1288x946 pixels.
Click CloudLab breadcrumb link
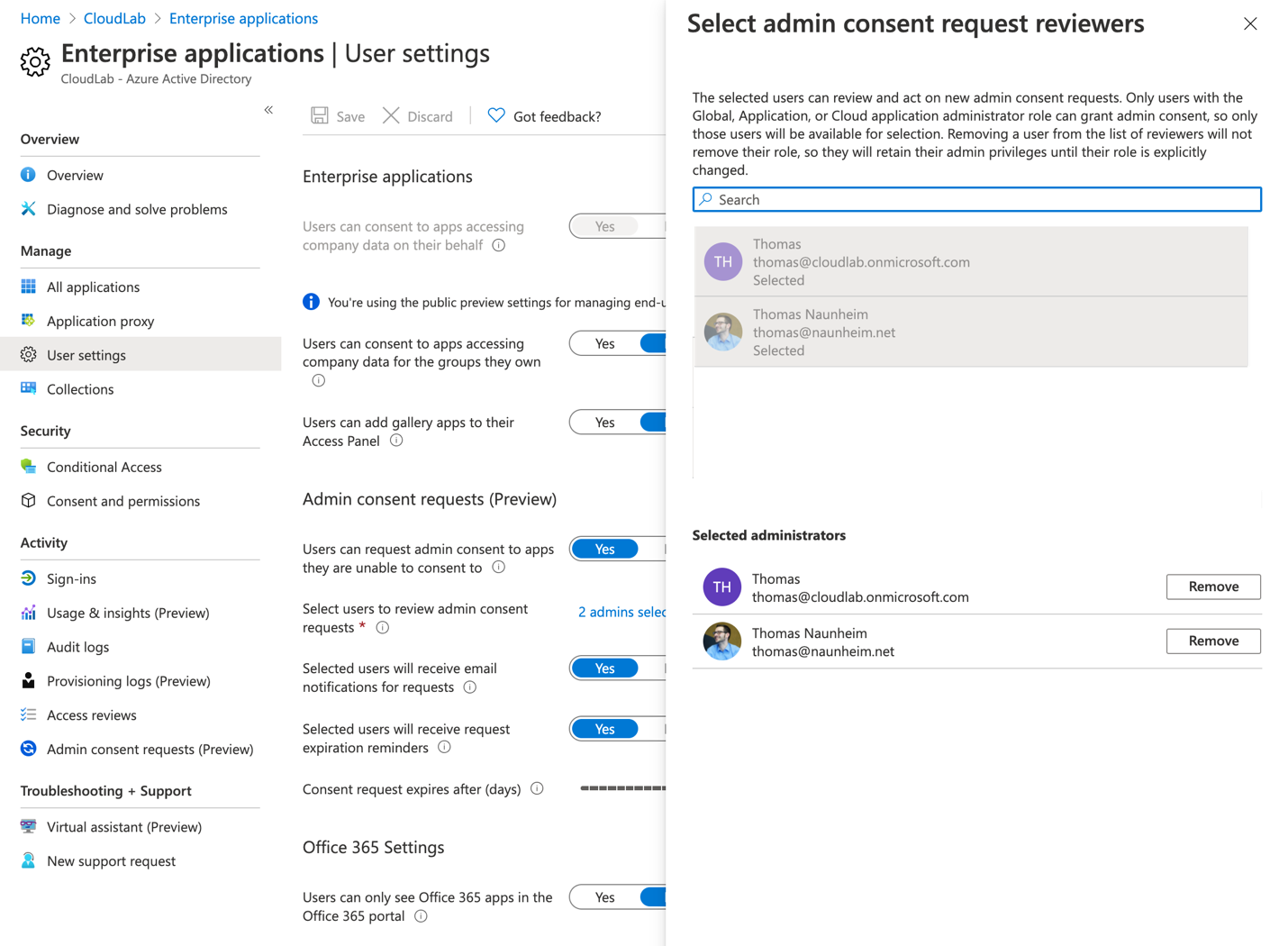(114, 18)
